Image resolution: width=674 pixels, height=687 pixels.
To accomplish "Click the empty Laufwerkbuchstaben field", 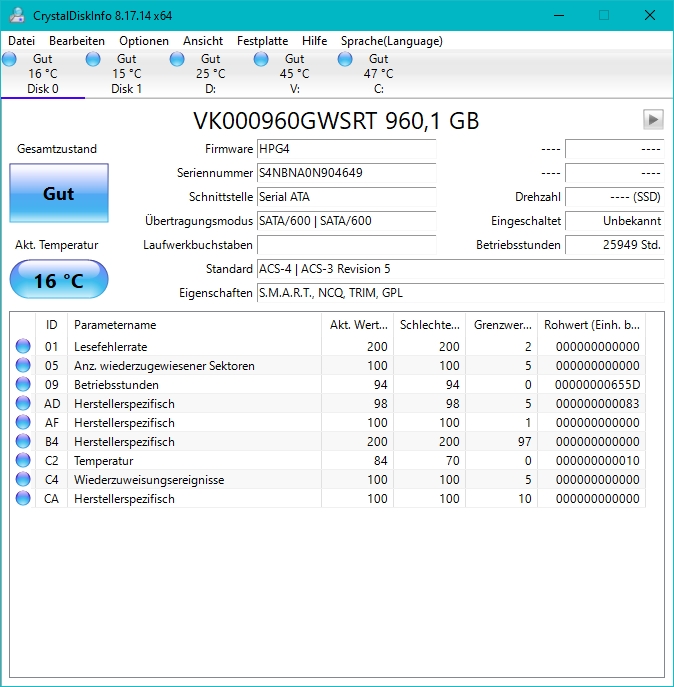I will coord(346,245).
